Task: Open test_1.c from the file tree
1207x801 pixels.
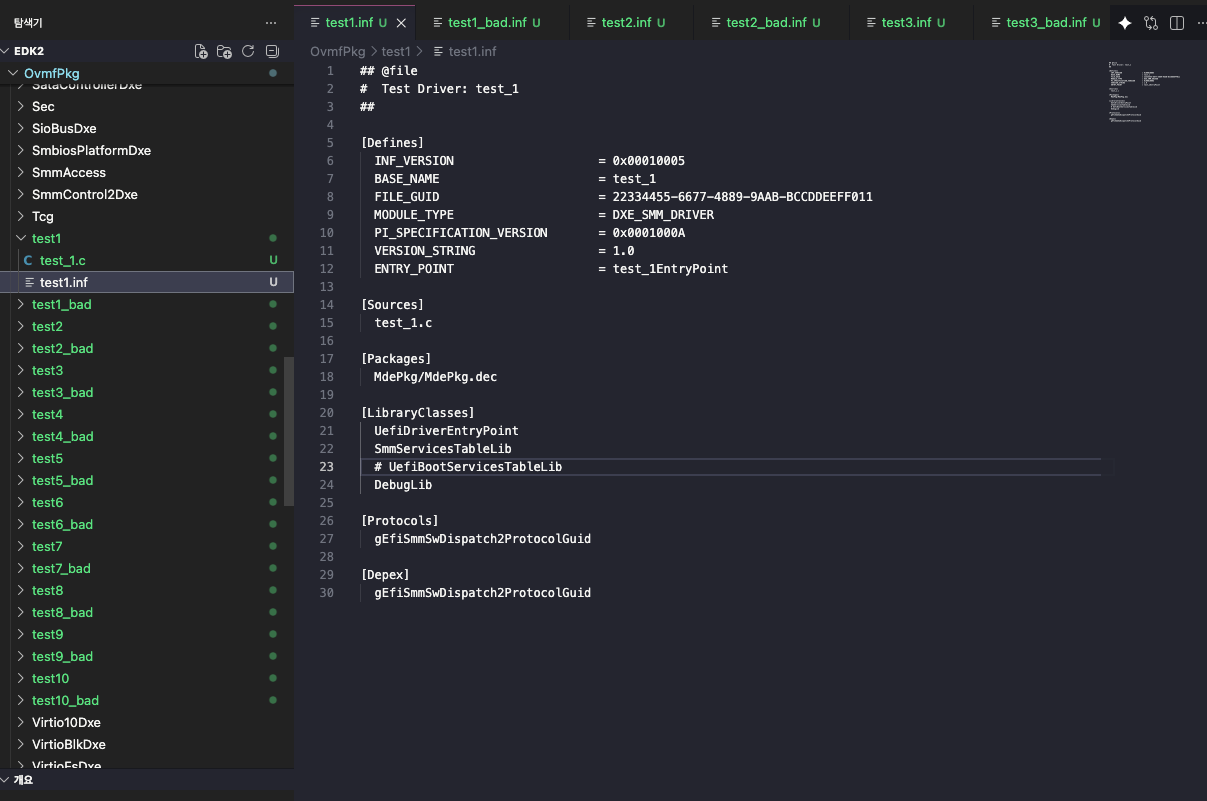Action: (x=62, y=260)
